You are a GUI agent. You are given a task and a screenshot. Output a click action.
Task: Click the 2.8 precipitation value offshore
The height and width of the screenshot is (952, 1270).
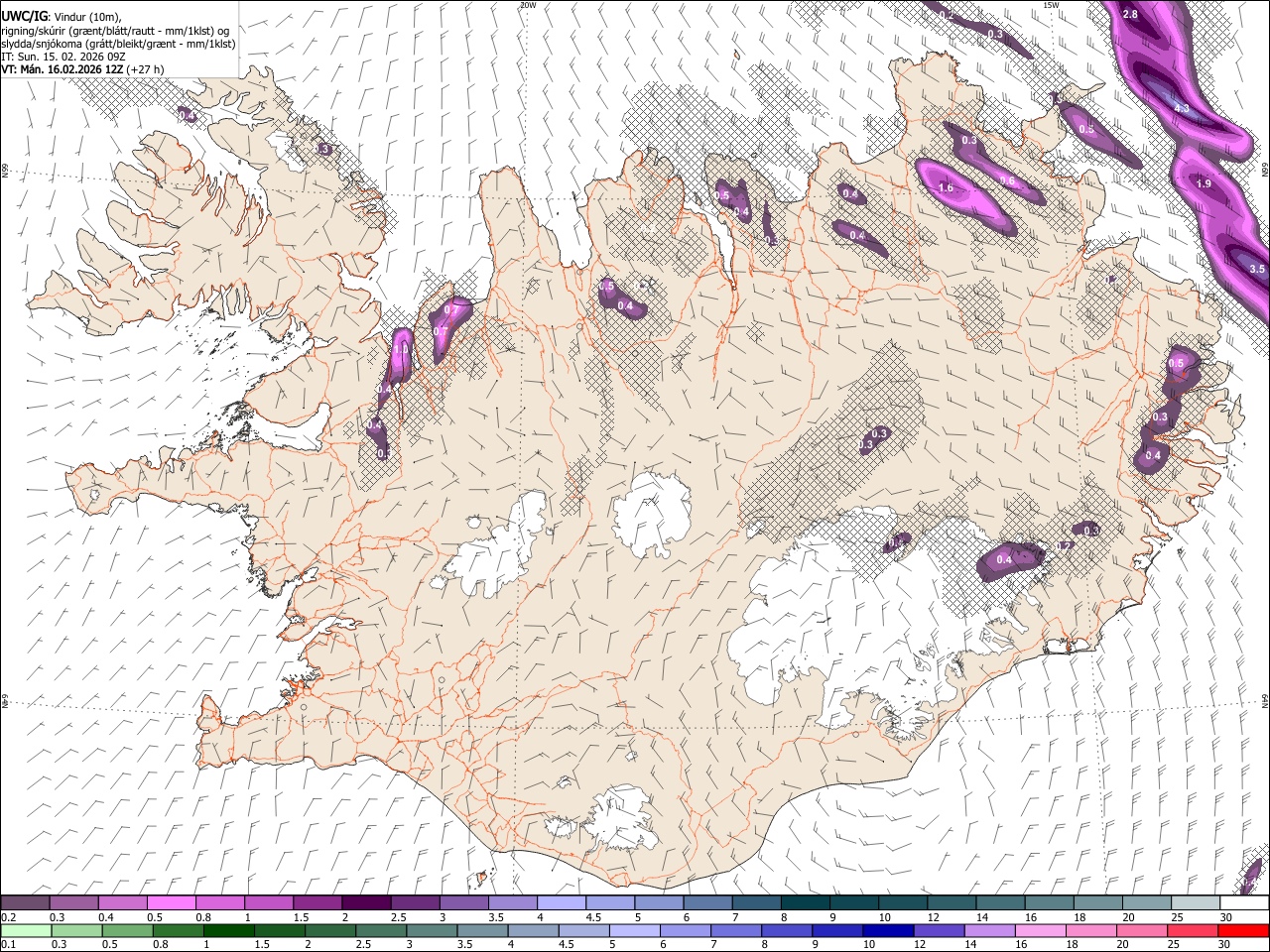click(1130, 15)
